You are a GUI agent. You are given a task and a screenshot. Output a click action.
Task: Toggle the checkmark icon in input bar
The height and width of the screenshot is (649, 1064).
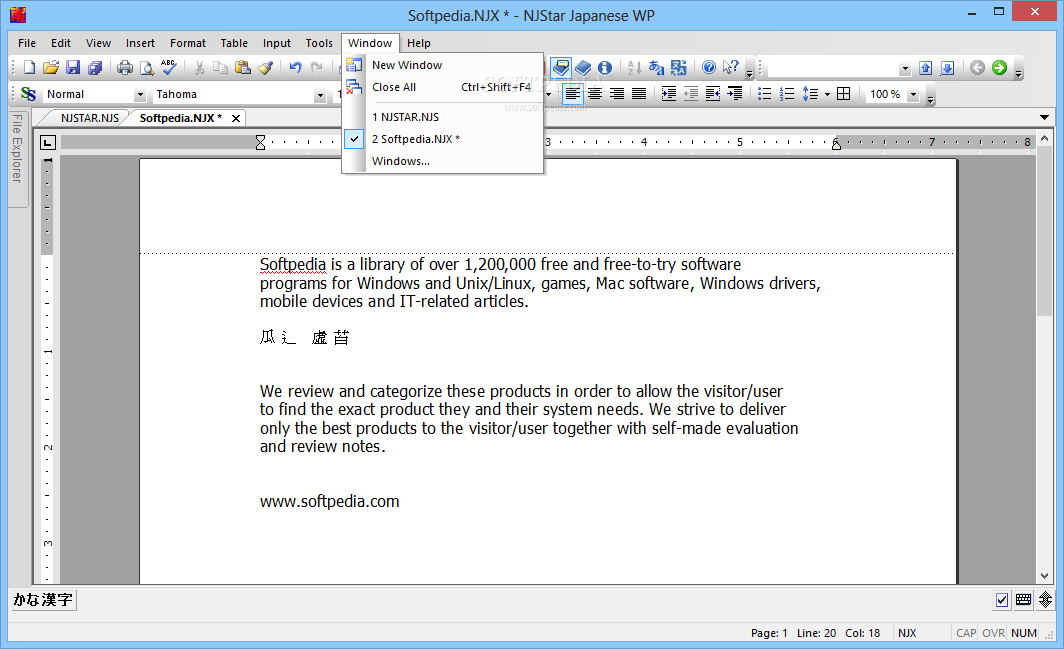[x=1002, y=599]
